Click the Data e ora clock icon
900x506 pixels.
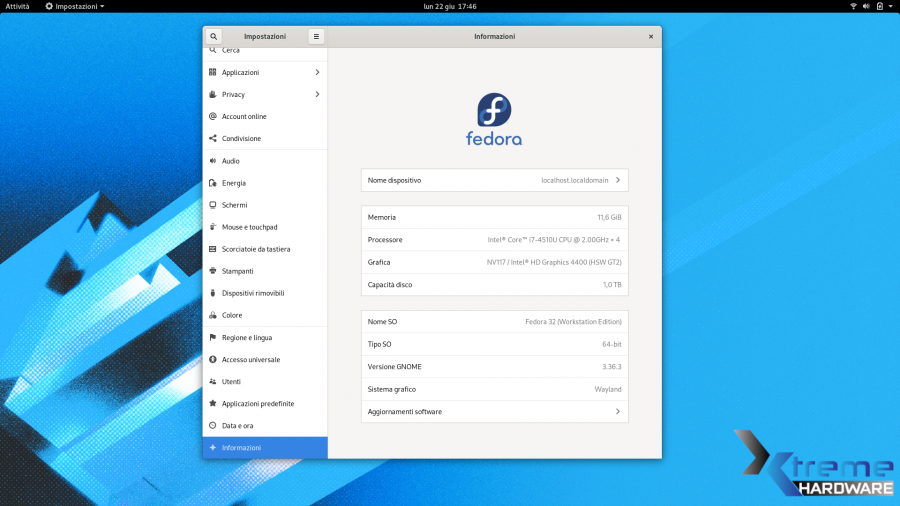pyautogui.click(x=212, y=426)
